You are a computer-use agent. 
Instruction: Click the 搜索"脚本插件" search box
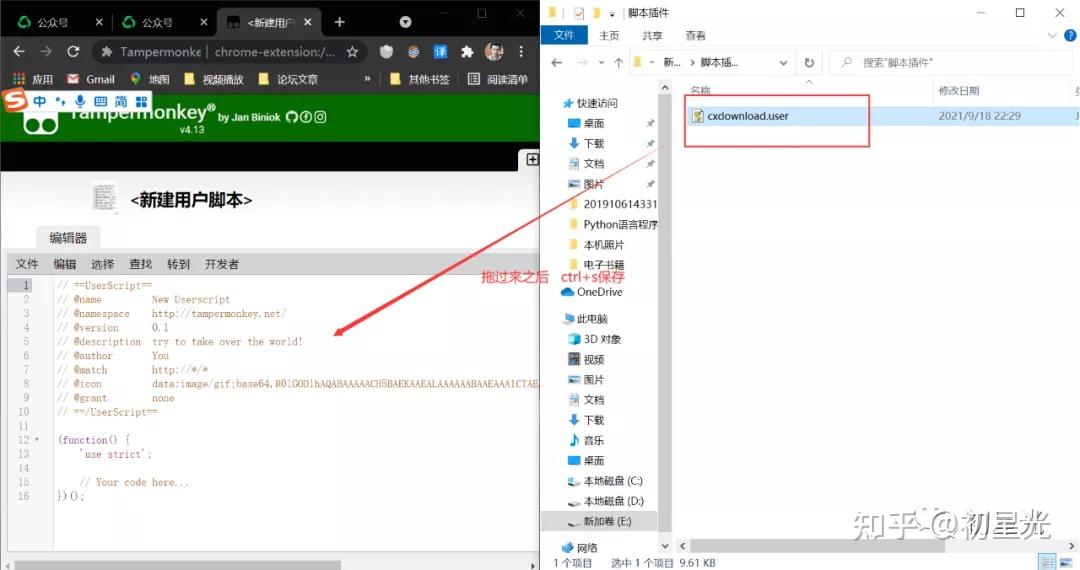[951, 63]
